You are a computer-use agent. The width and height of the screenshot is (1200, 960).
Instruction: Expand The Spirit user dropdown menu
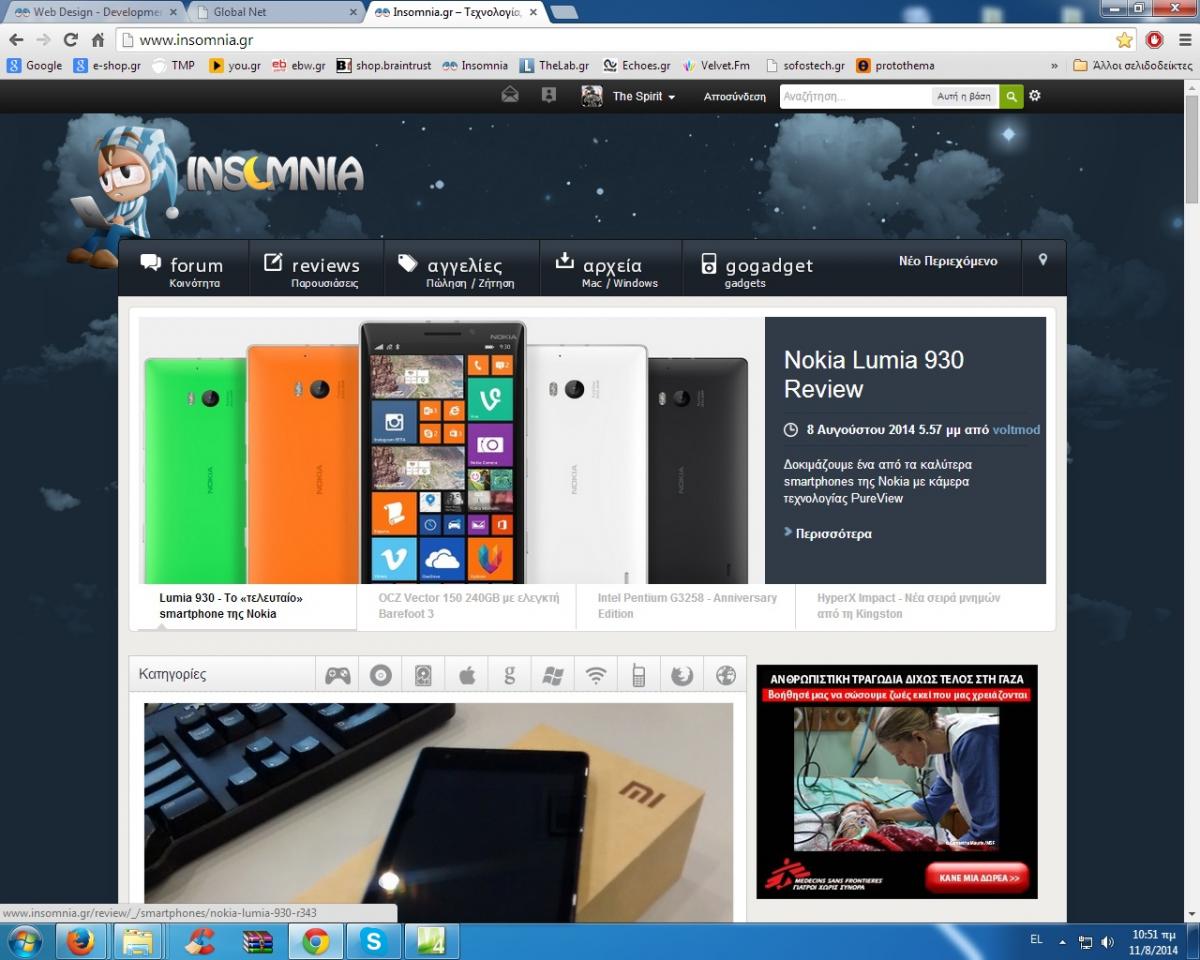(x=644, y=97)
